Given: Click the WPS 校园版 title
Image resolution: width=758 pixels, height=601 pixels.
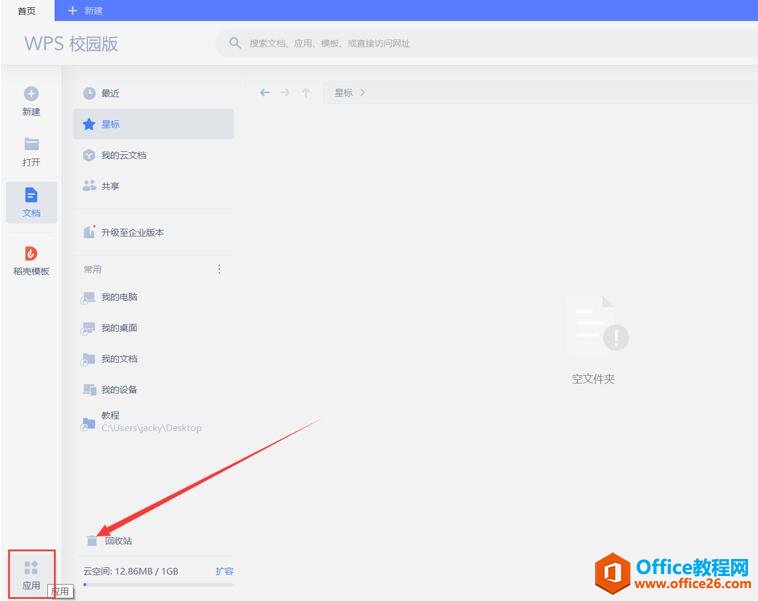Looking at the screenshot, I should [71, 44].
